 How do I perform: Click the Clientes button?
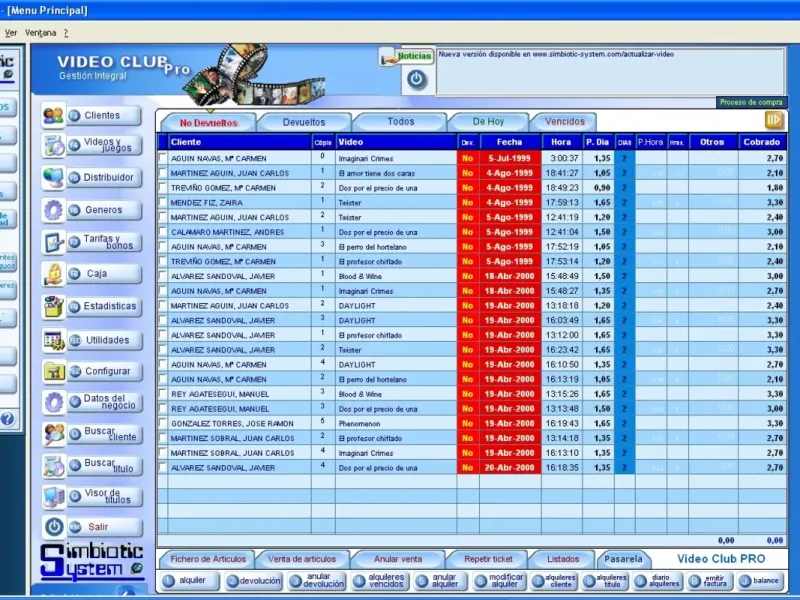pyautogui.click(x=104, y=115)
